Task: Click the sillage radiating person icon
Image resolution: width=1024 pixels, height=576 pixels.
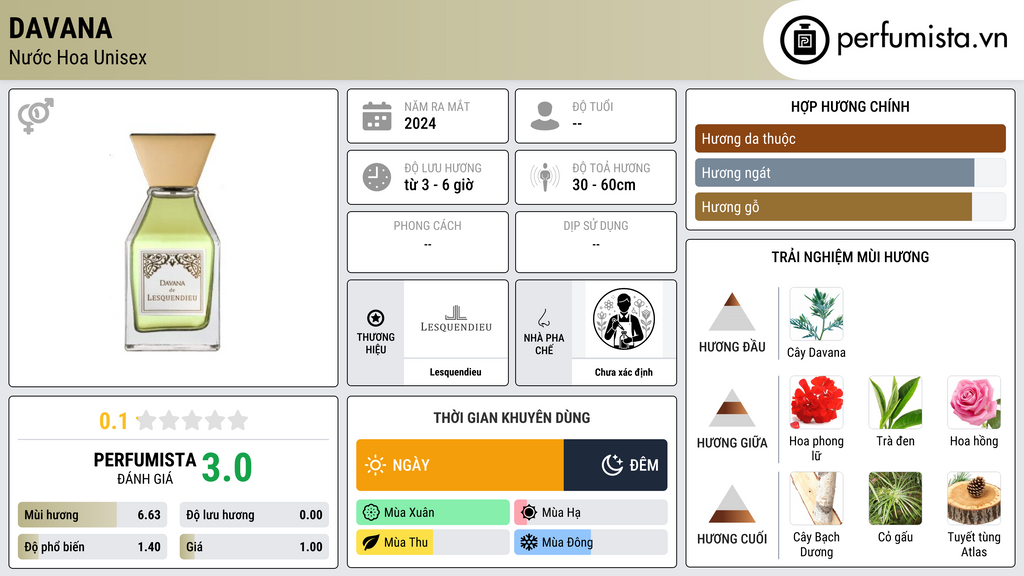Action: (545, 177)
